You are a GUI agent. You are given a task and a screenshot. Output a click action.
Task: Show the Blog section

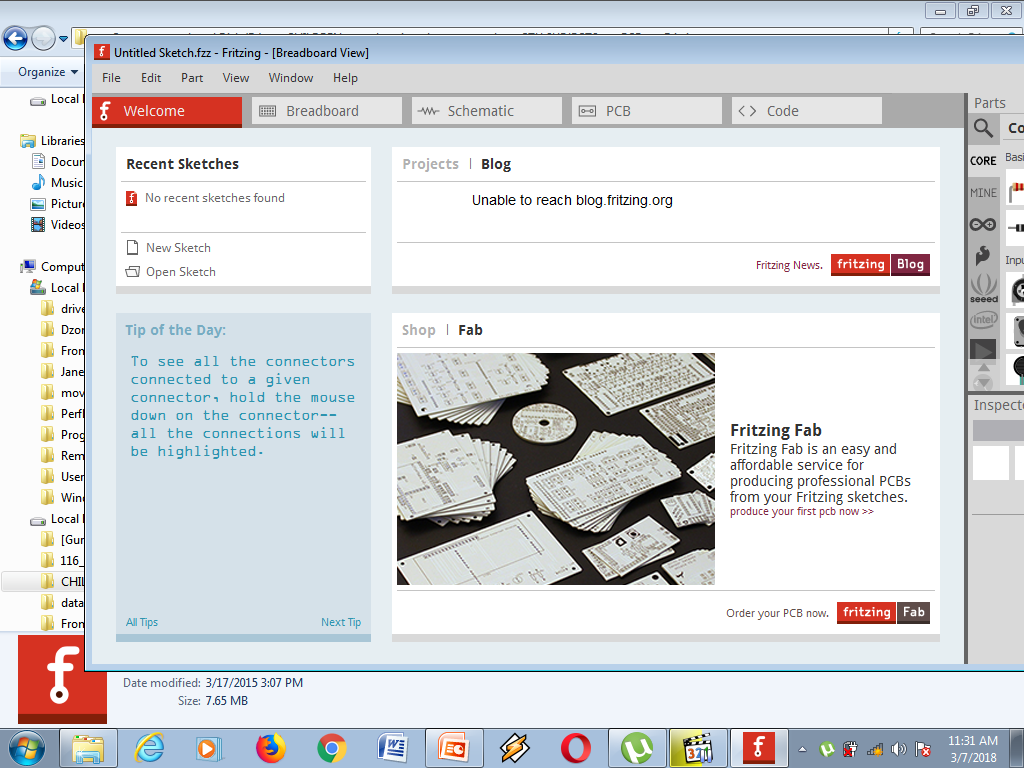(x=496, y=164)
